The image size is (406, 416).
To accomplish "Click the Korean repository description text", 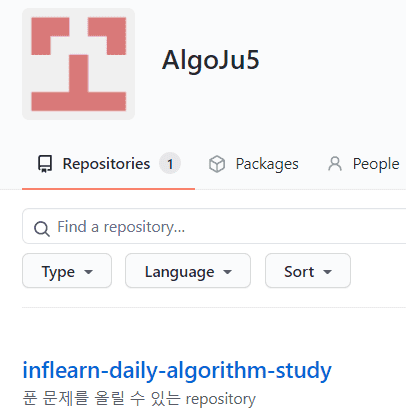I will 139,399.
